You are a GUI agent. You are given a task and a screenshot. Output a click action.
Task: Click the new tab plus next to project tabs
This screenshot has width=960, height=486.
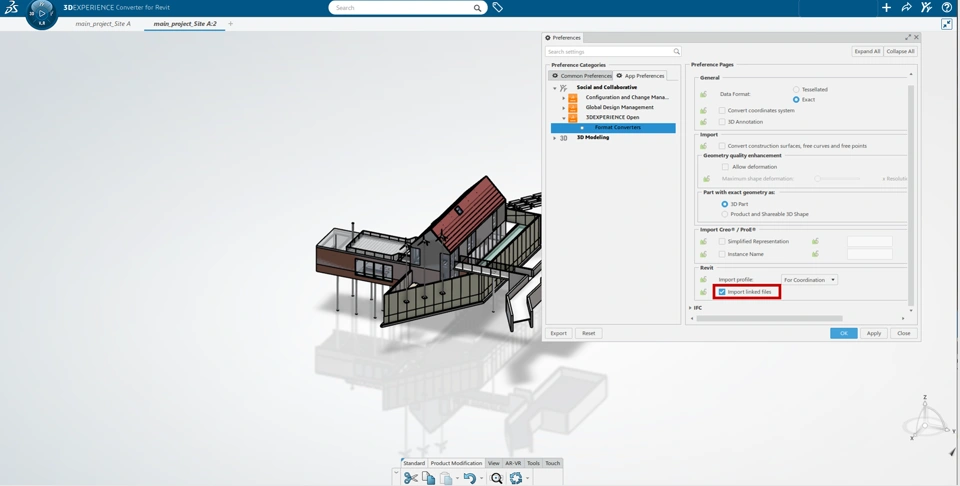point(231,24)
